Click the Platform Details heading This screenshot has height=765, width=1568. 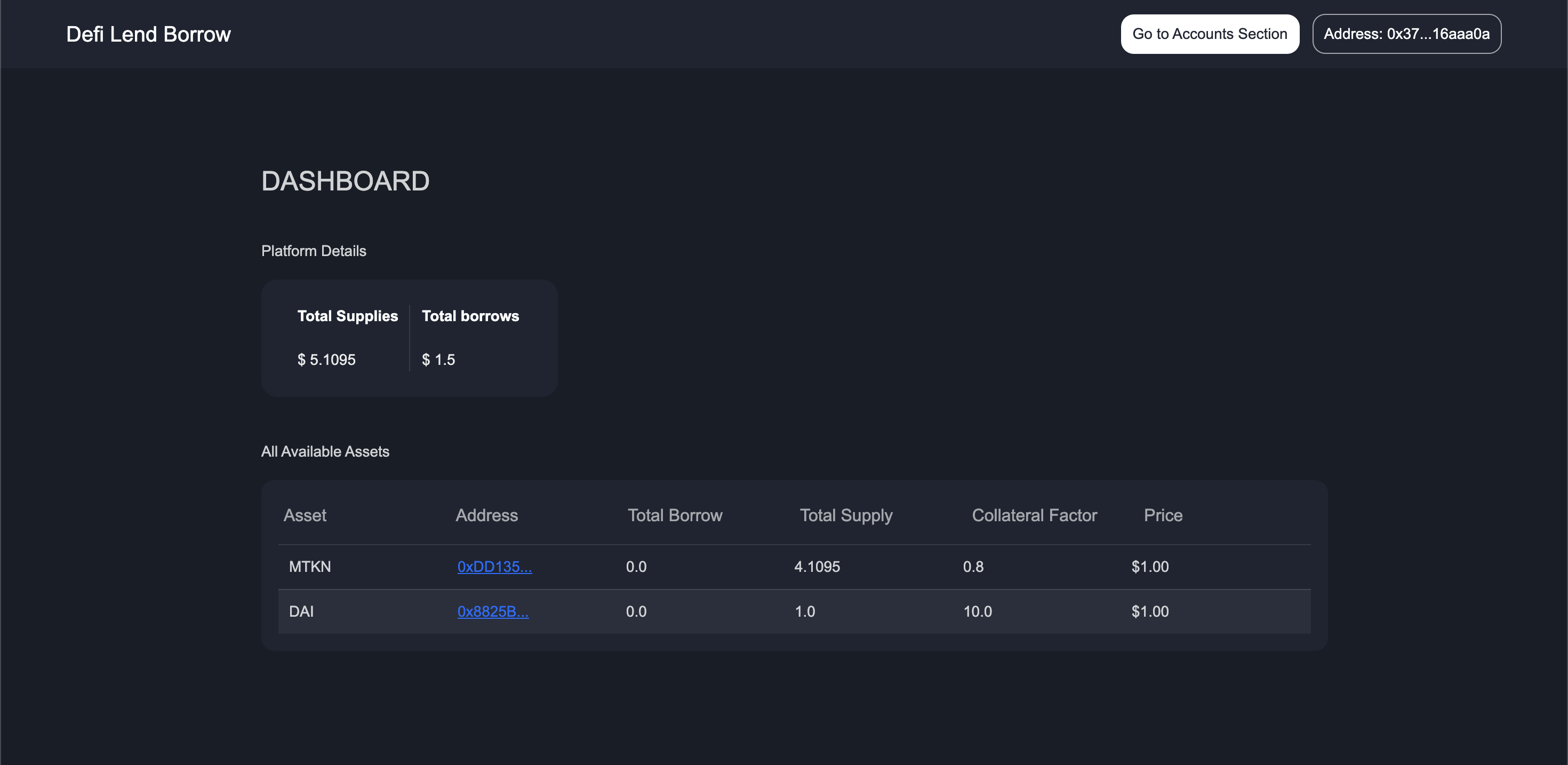click(x=314, y=250)
